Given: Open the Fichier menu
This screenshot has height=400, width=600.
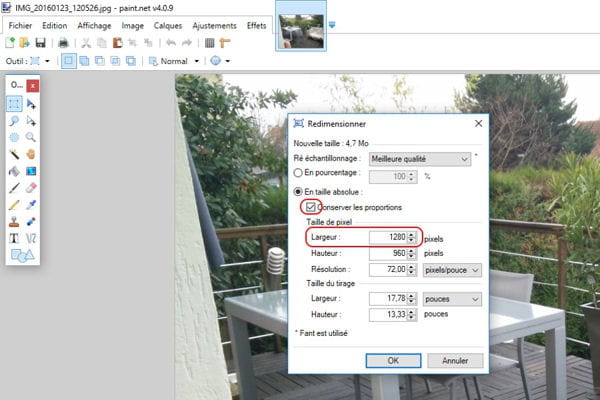Looking at the screenshot, I should pyautogui.click(x=20, y=26).
